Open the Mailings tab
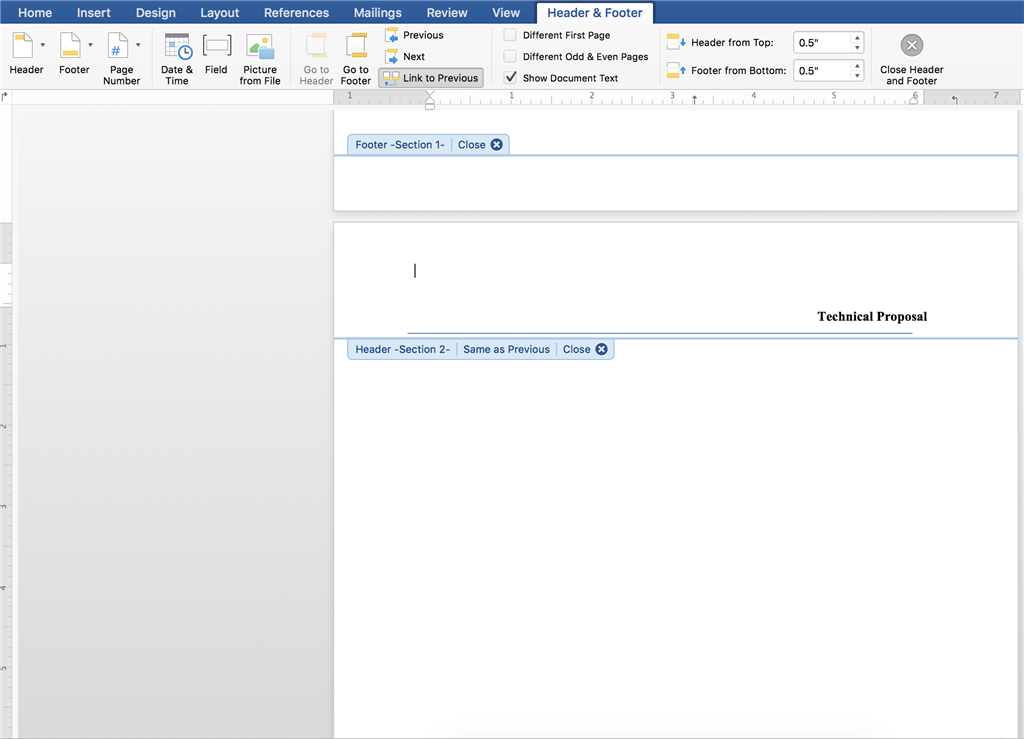Image resolution: width=1024 pixels, height=739 pixels. (x=377, y=13)
